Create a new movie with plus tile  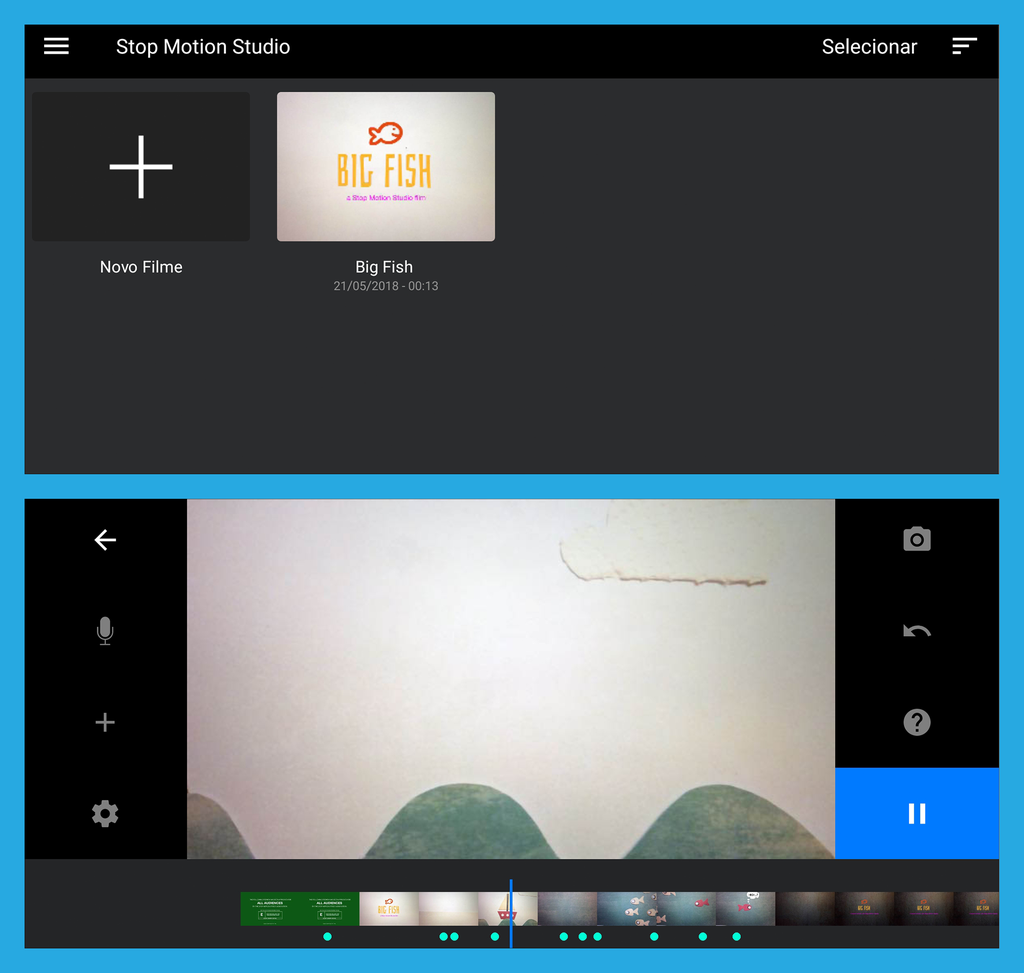point(141,167)
